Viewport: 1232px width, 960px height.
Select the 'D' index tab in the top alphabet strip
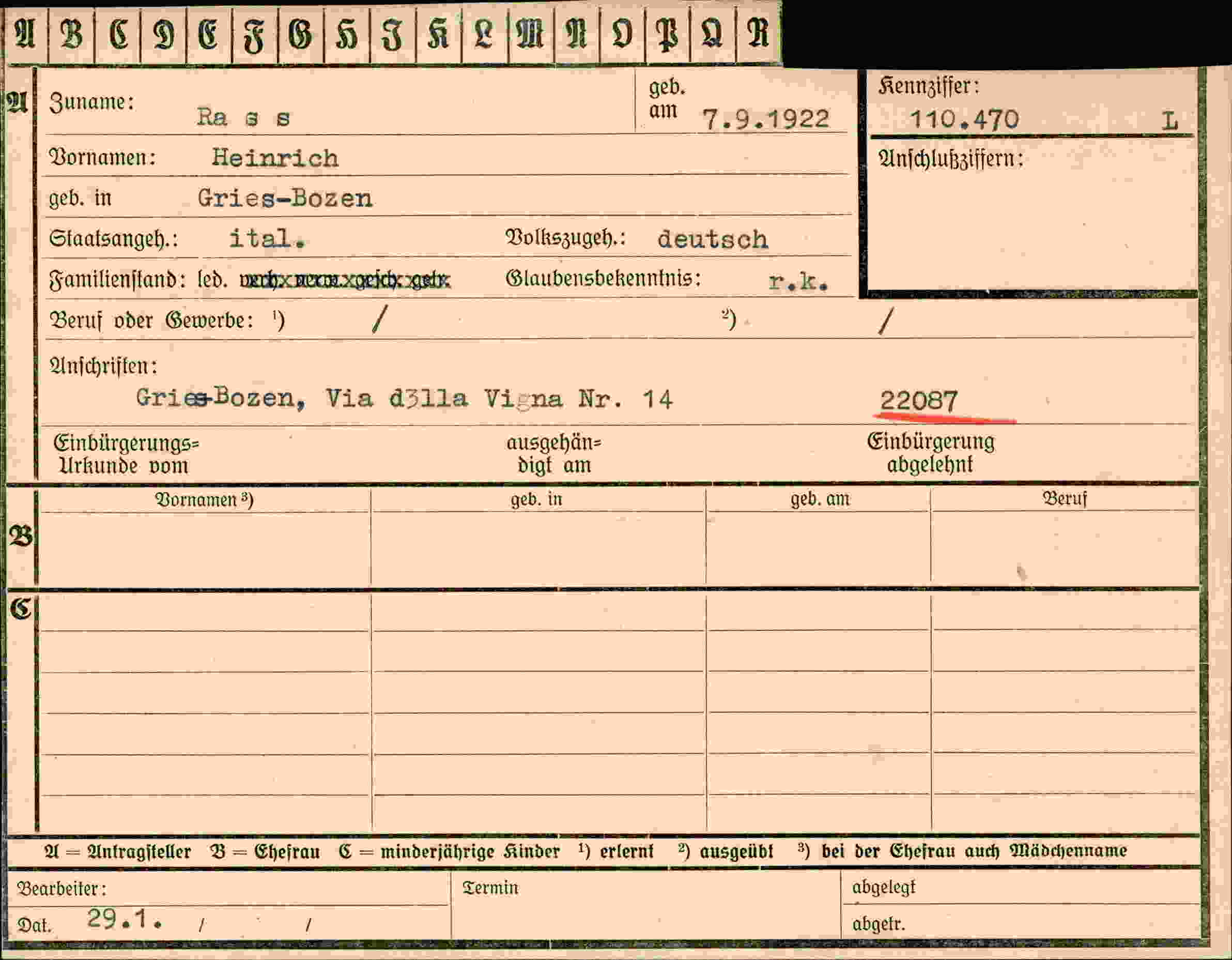point(163,34)
